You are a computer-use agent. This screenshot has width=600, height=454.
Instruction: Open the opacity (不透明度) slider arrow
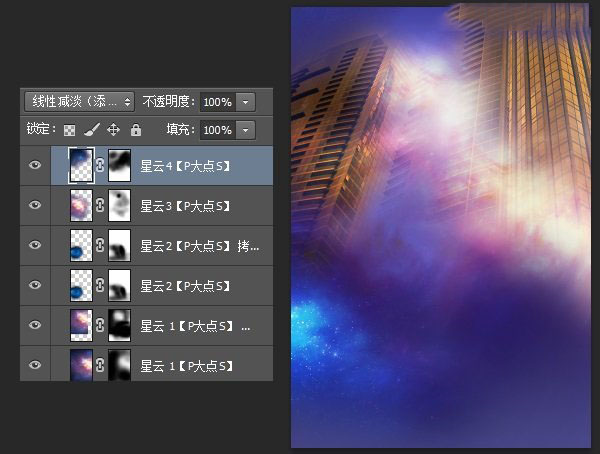(x=246, y=102)
